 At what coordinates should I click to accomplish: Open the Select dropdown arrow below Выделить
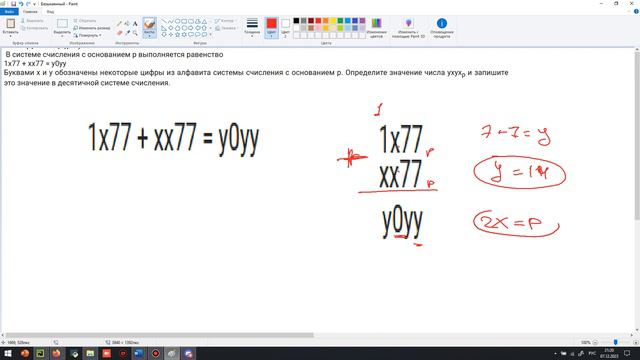point(62,36)
